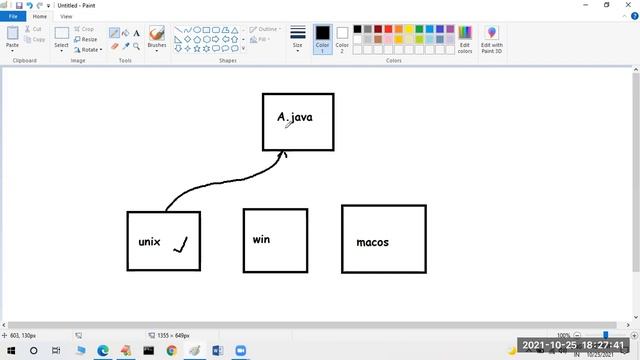Pick the purple color swatch
640x360 pixels.
(x=450, y=29)
